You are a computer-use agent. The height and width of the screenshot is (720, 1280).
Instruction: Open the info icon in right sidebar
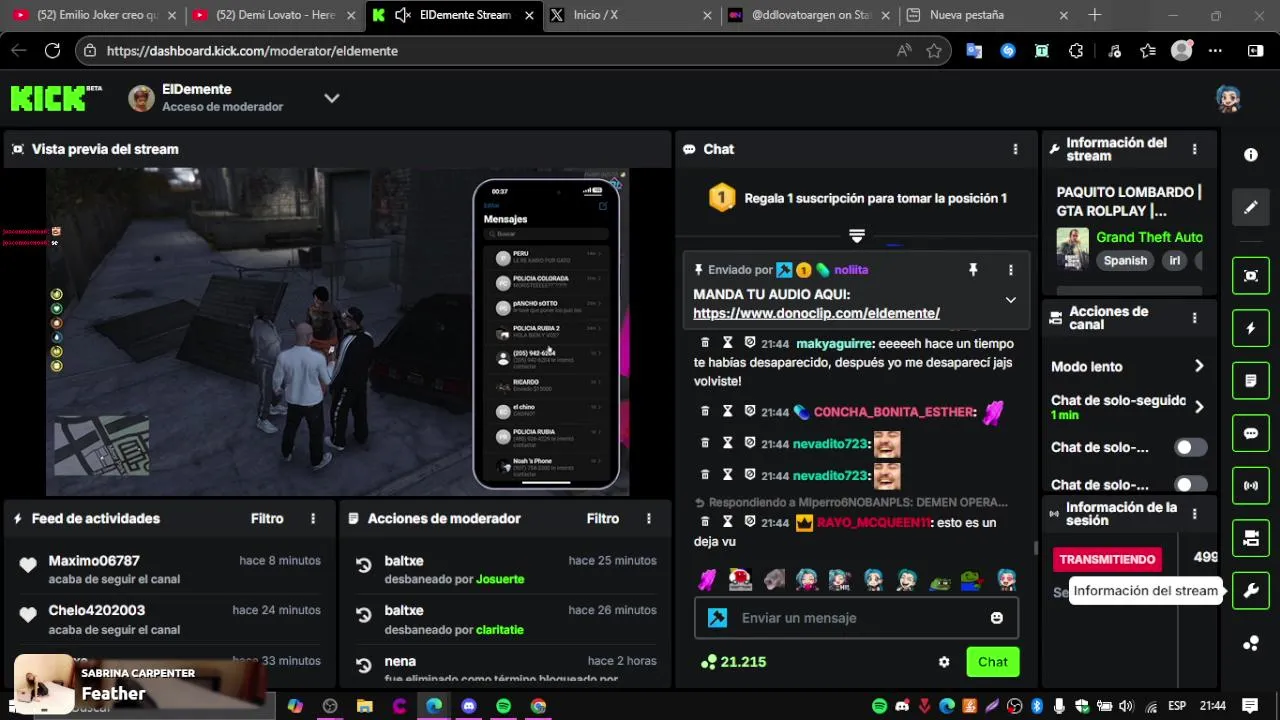pyautogui.click(x=1251, y=155)
